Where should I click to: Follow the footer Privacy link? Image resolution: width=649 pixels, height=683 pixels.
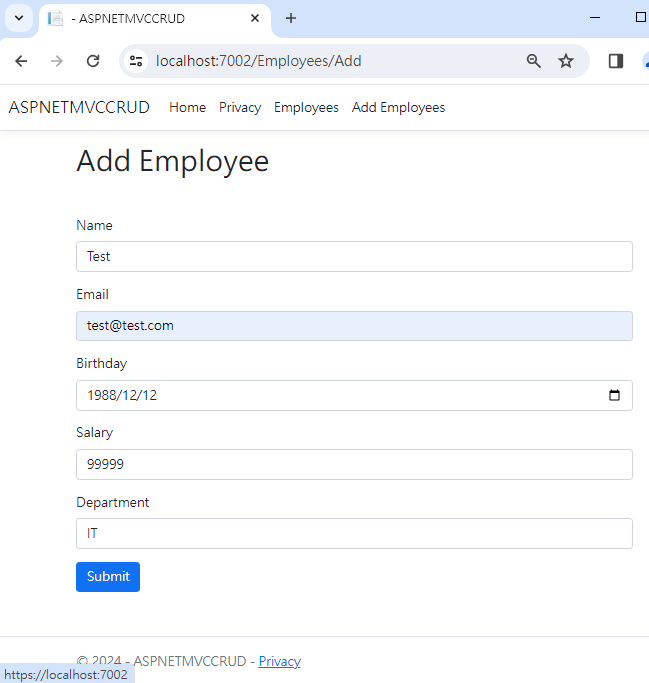point(279,661)
